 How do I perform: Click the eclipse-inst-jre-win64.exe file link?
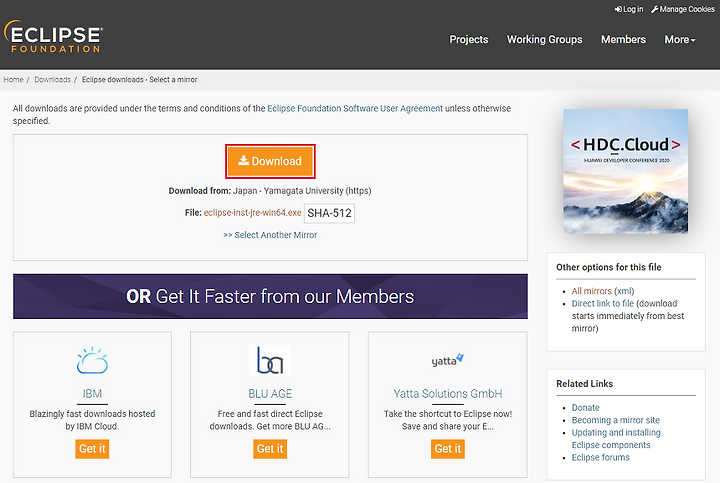253,213
